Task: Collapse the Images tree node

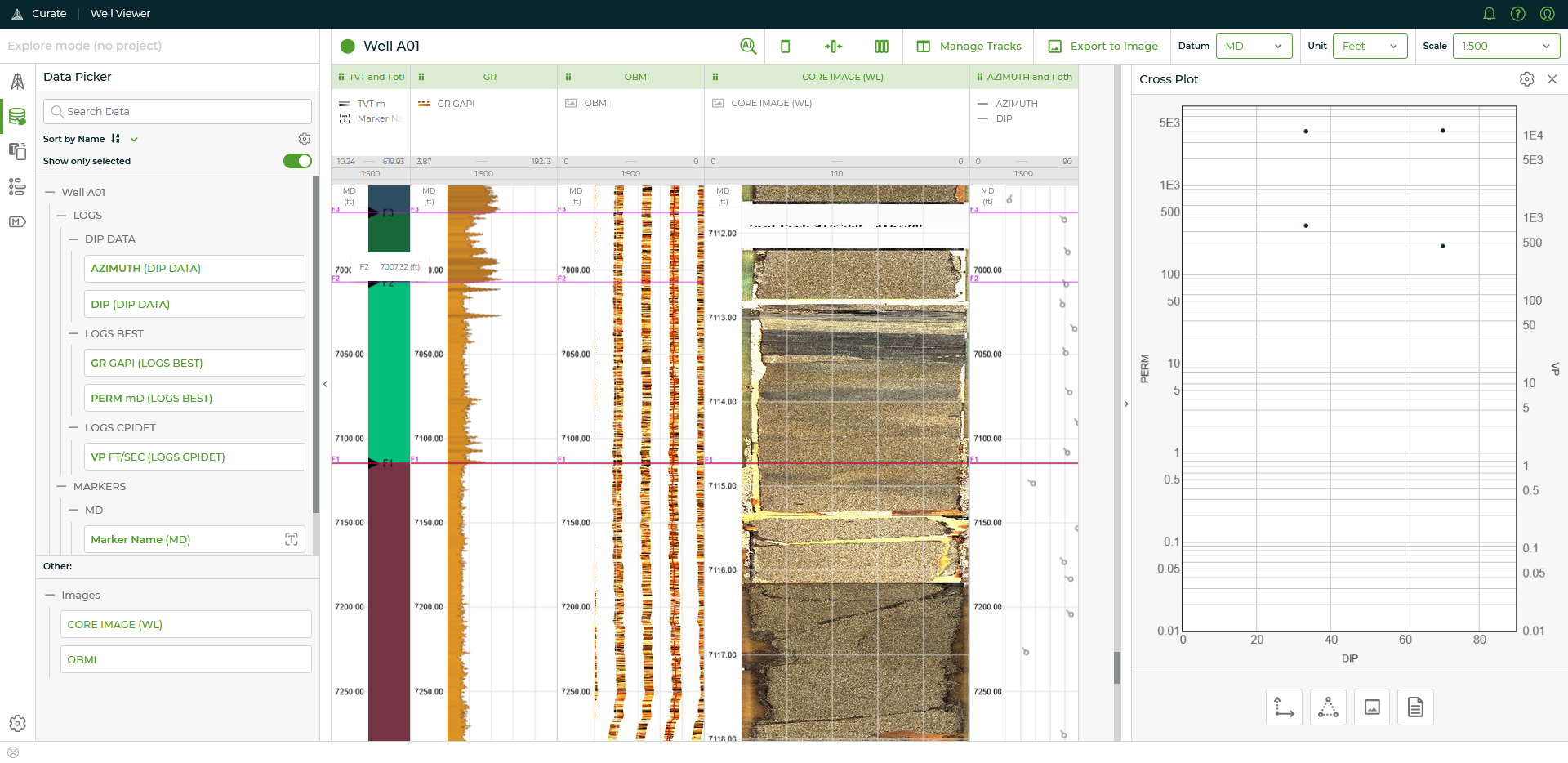Action: pos(50,595)
